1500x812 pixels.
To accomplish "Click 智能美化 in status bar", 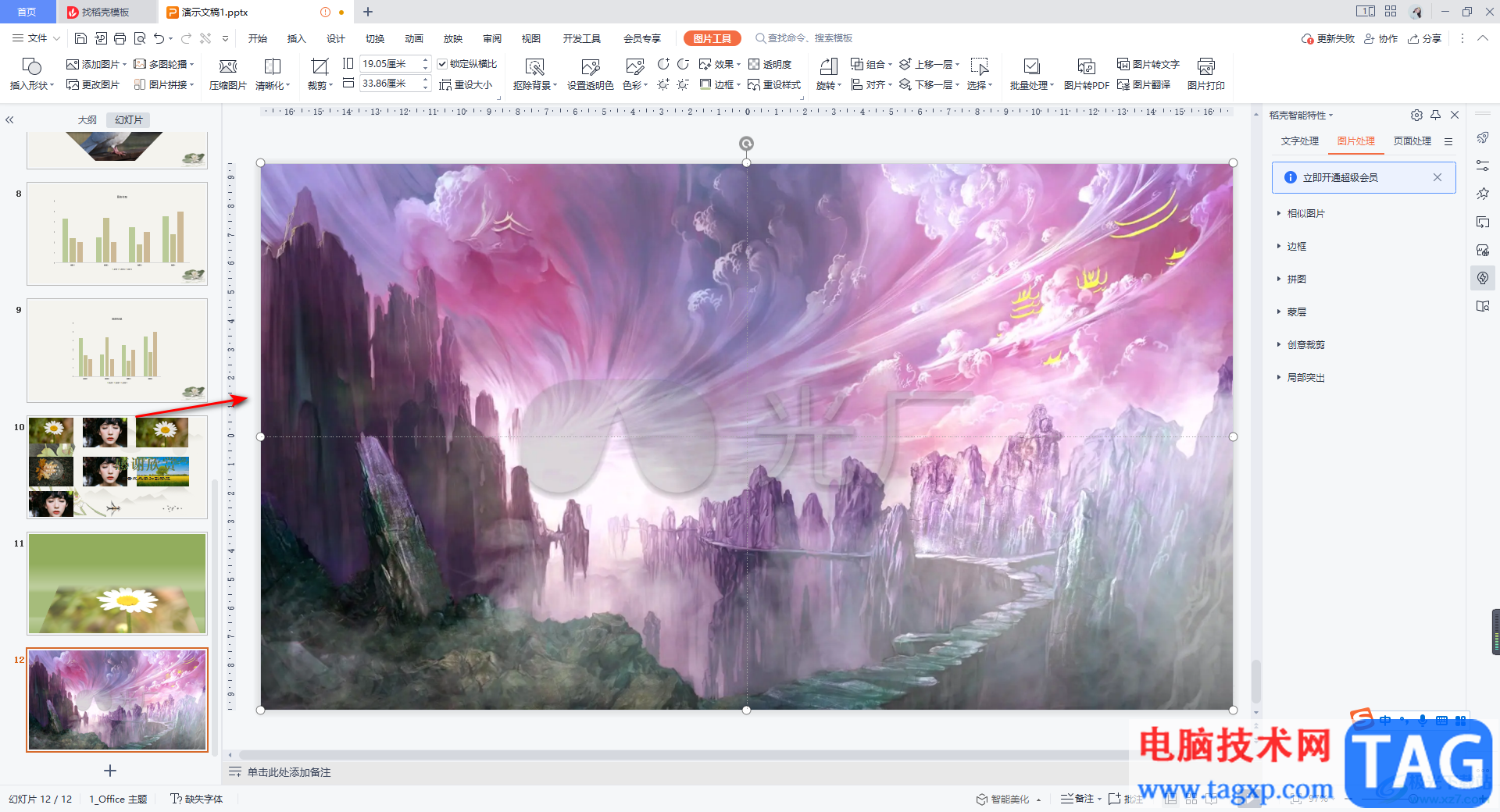I will (x=1009, y=799).
